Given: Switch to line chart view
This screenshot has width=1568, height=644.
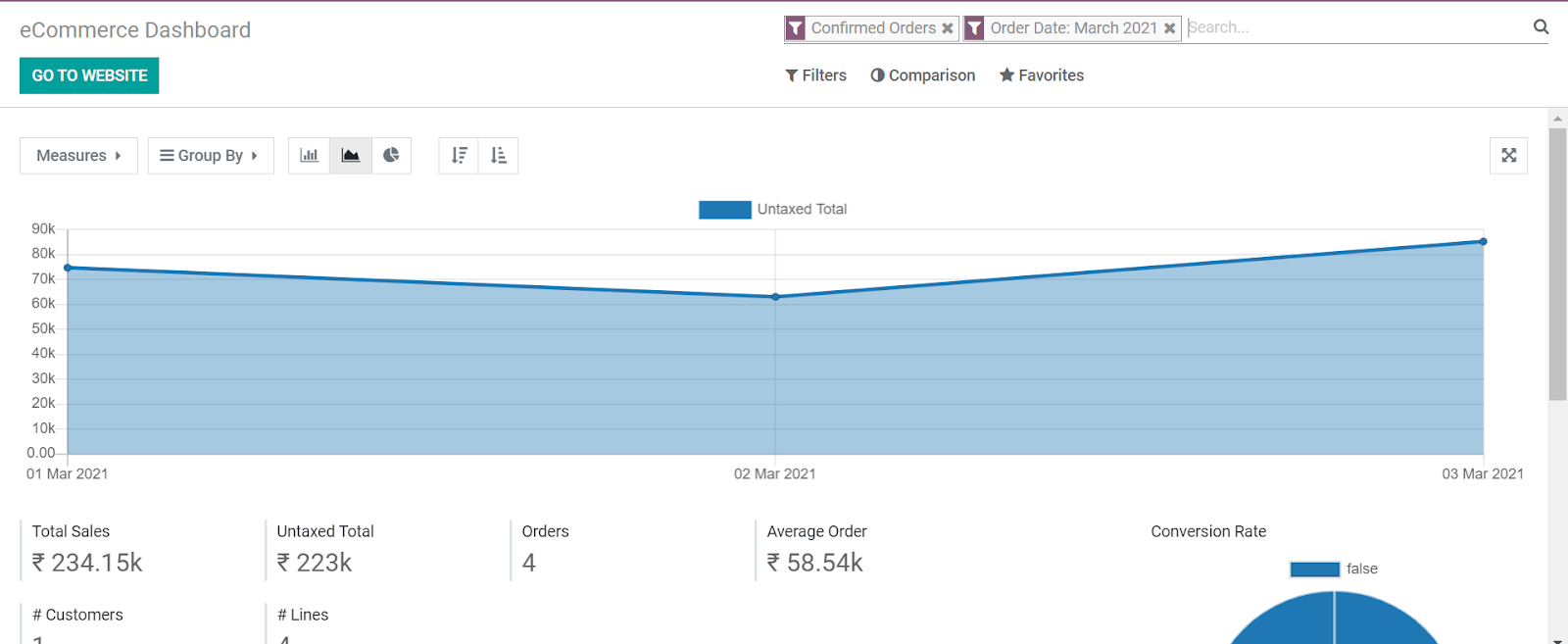Looking at the screenshot, I should (351, 156).
